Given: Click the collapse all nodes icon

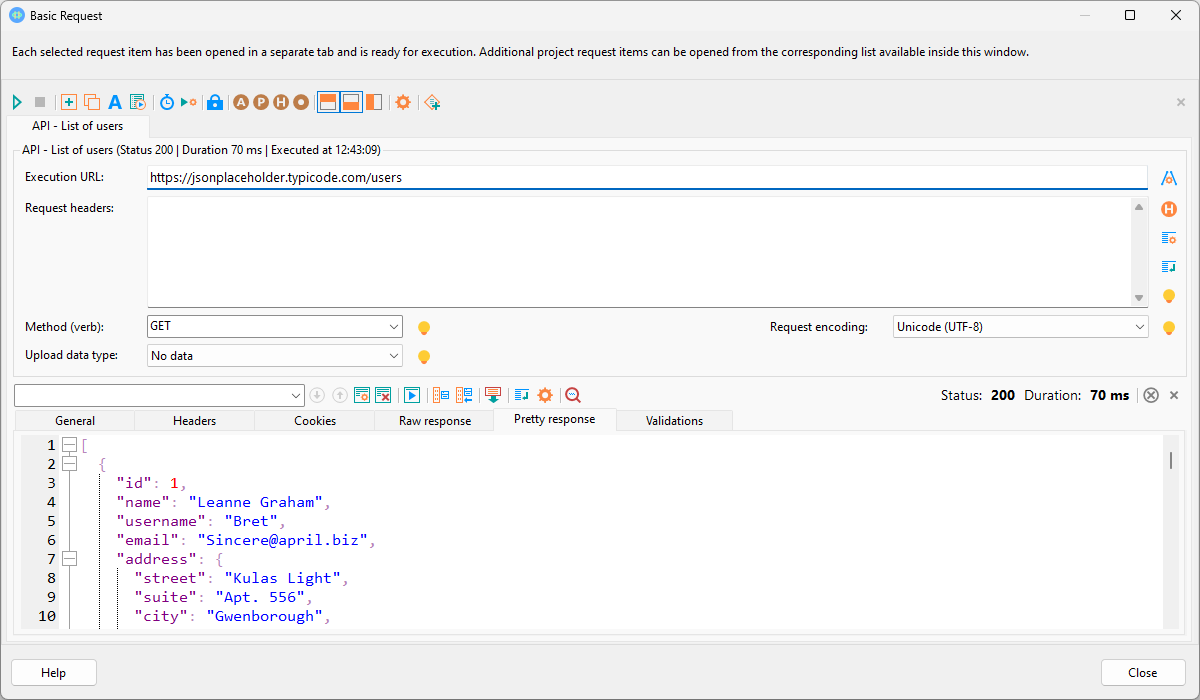Looking at the screenshot, I should pos(464,395).
